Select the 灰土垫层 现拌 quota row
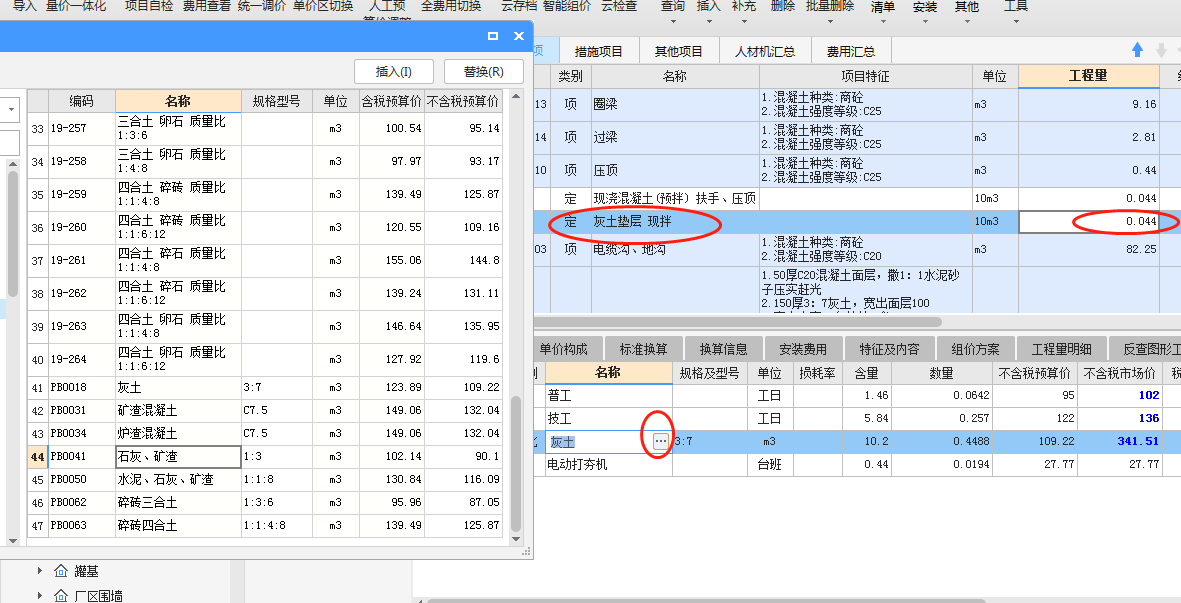The width and height of the screenshot is (1181, 603). 857,221
